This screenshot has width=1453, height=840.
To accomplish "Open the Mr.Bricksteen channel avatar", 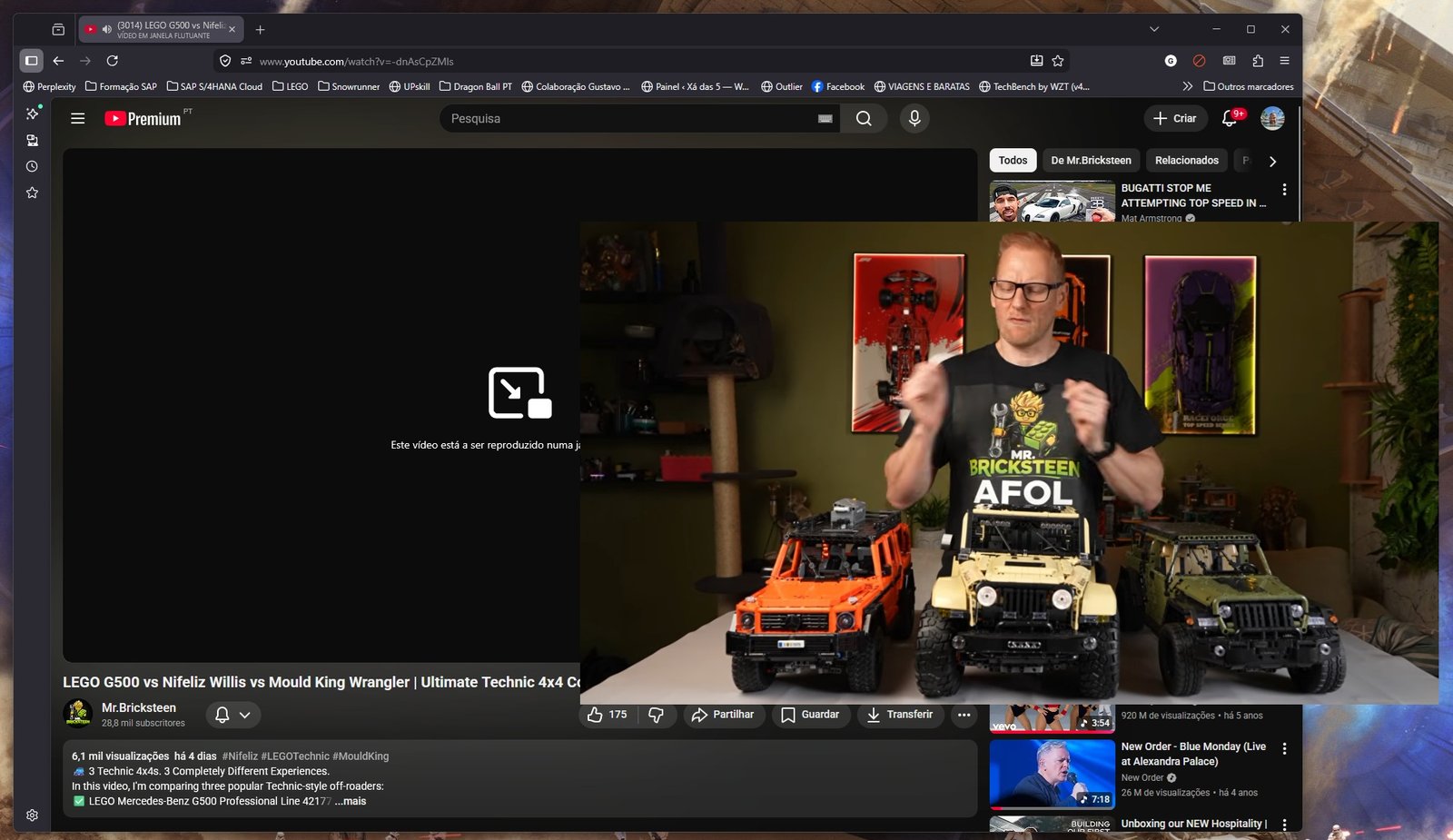I will tap(78, 714).
